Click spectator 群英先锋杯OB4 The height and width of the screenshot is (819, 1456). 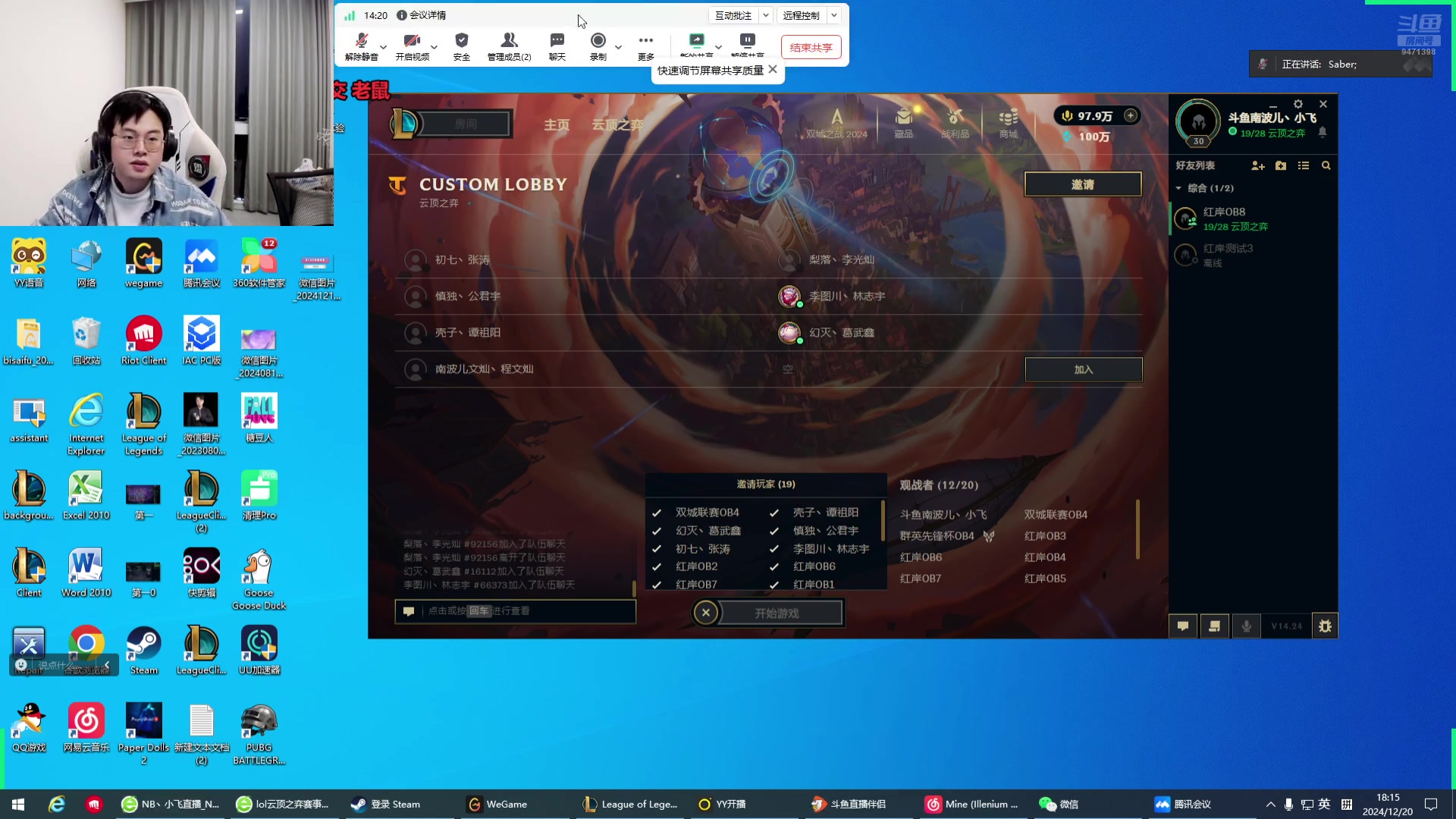[937, 535]
